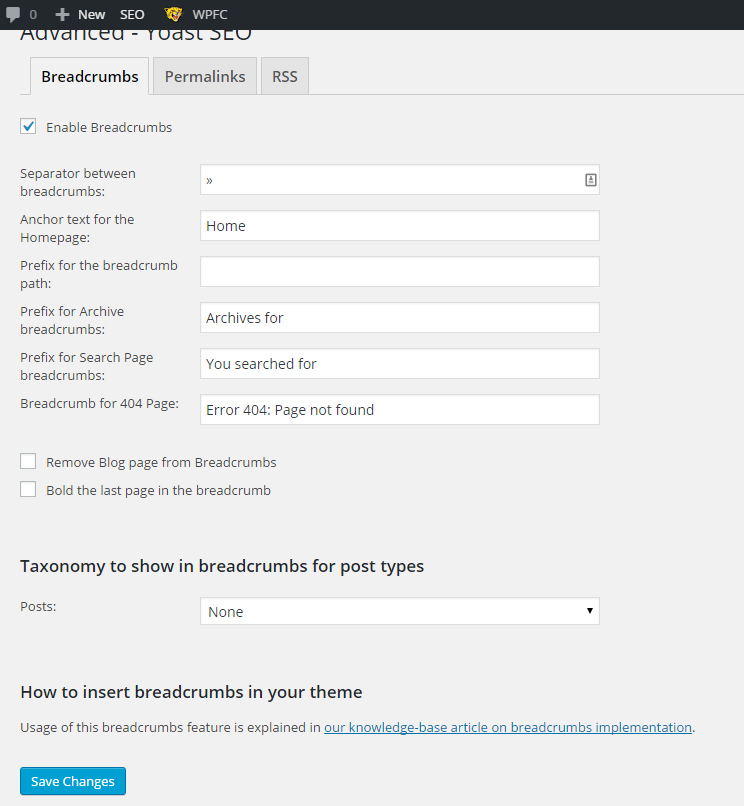This screenshot has height=806, width=744.
Task: Click the Error 404 breadcrumb text field
Action: click(399, 409)
